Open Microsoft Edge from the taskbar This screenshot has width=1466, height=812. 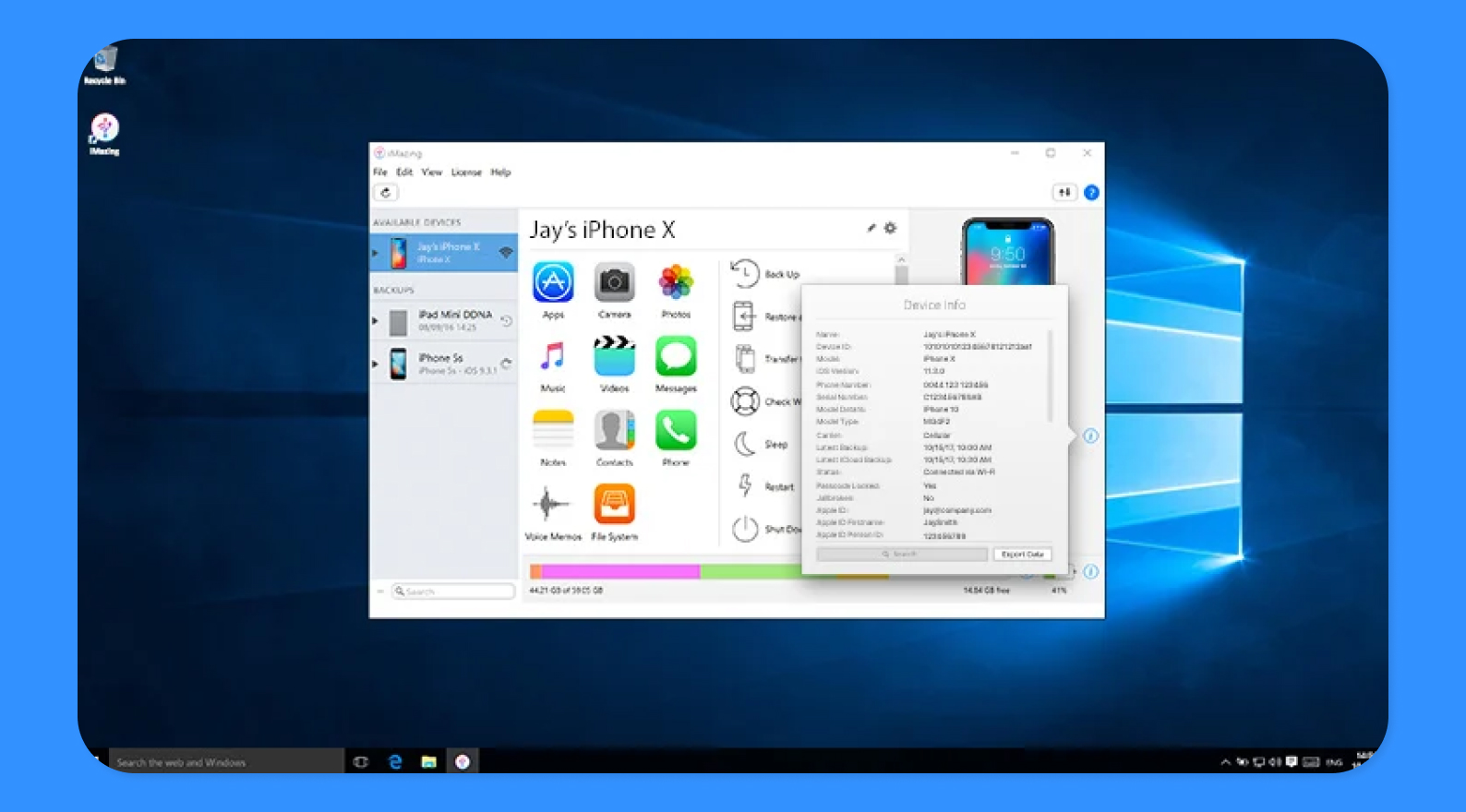tap(395, 762)
